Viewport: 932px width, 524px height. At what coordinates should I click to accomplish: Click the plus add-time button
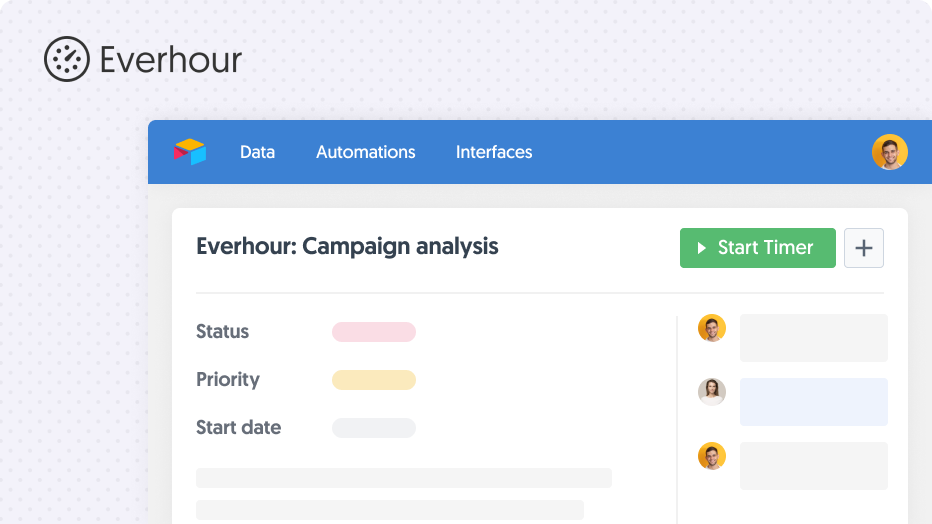click(864, 248)
